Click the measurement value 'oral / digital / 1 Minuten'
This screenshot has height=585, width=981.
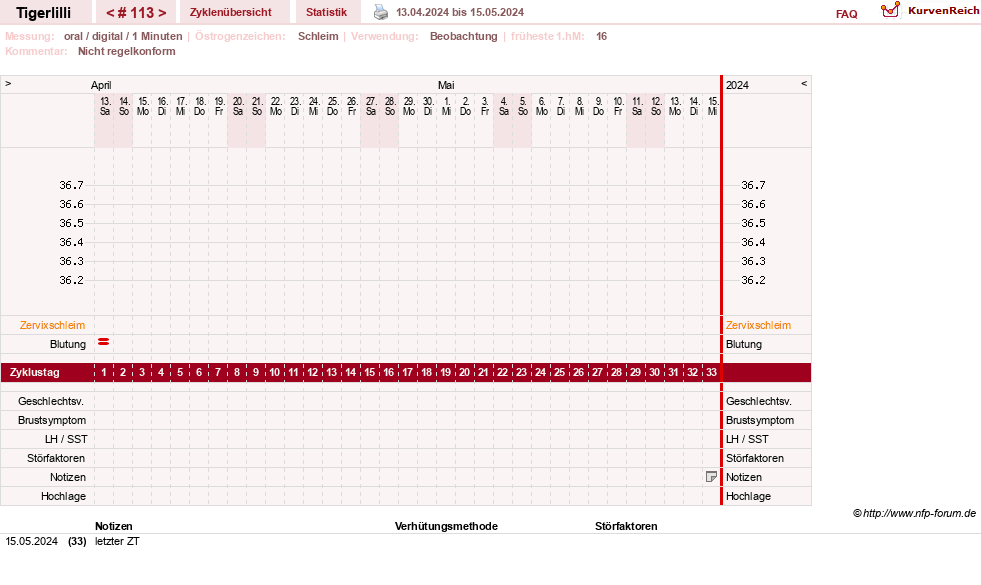(x=123, y=36)
